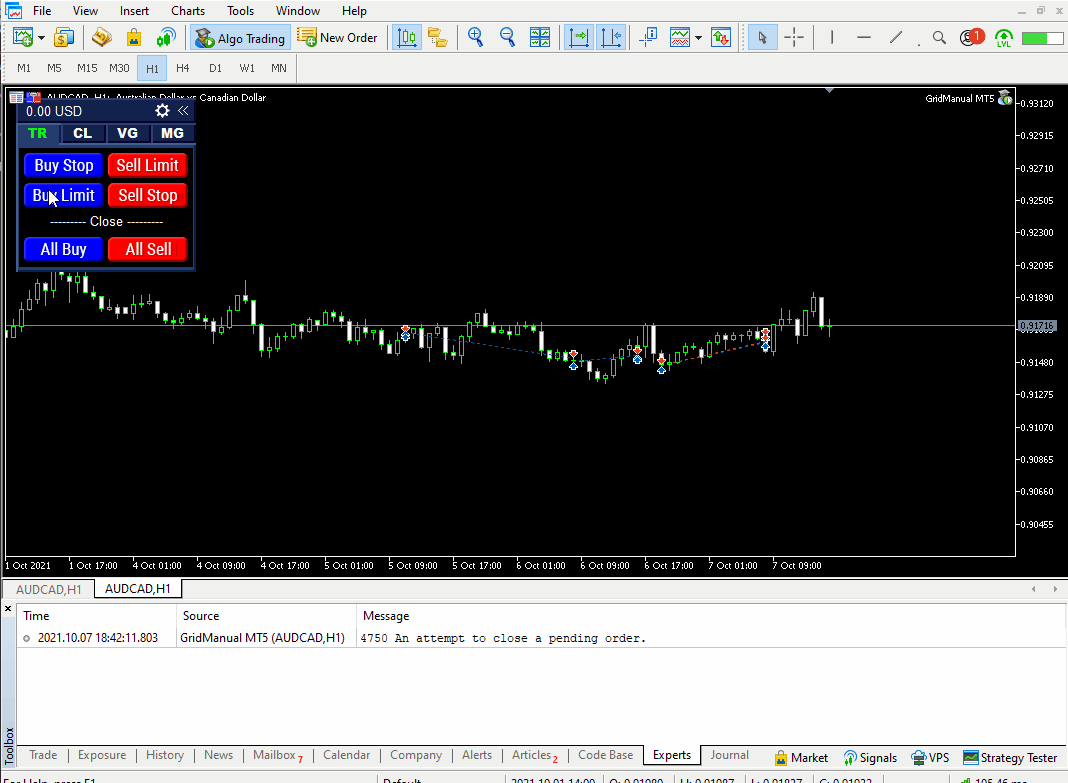
Task: Open the Window menu
Action: [x=298, y=11]
